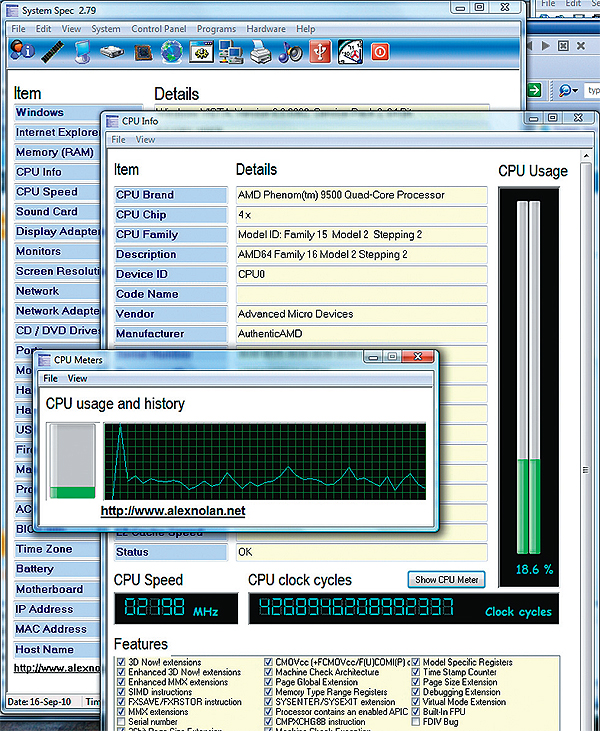Open the Help menu
Viewport: 600px width, 731px height.
(306, 29)
